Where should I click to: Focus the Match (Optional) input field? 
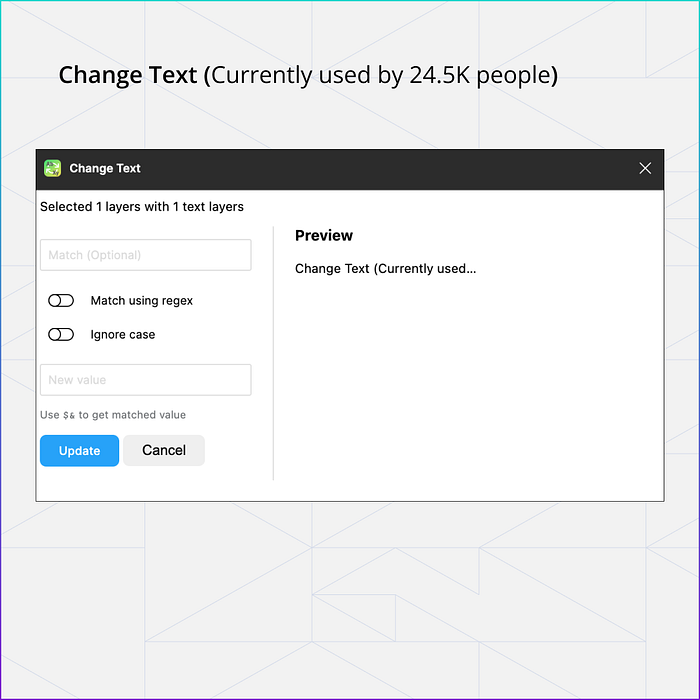[146, 255]
